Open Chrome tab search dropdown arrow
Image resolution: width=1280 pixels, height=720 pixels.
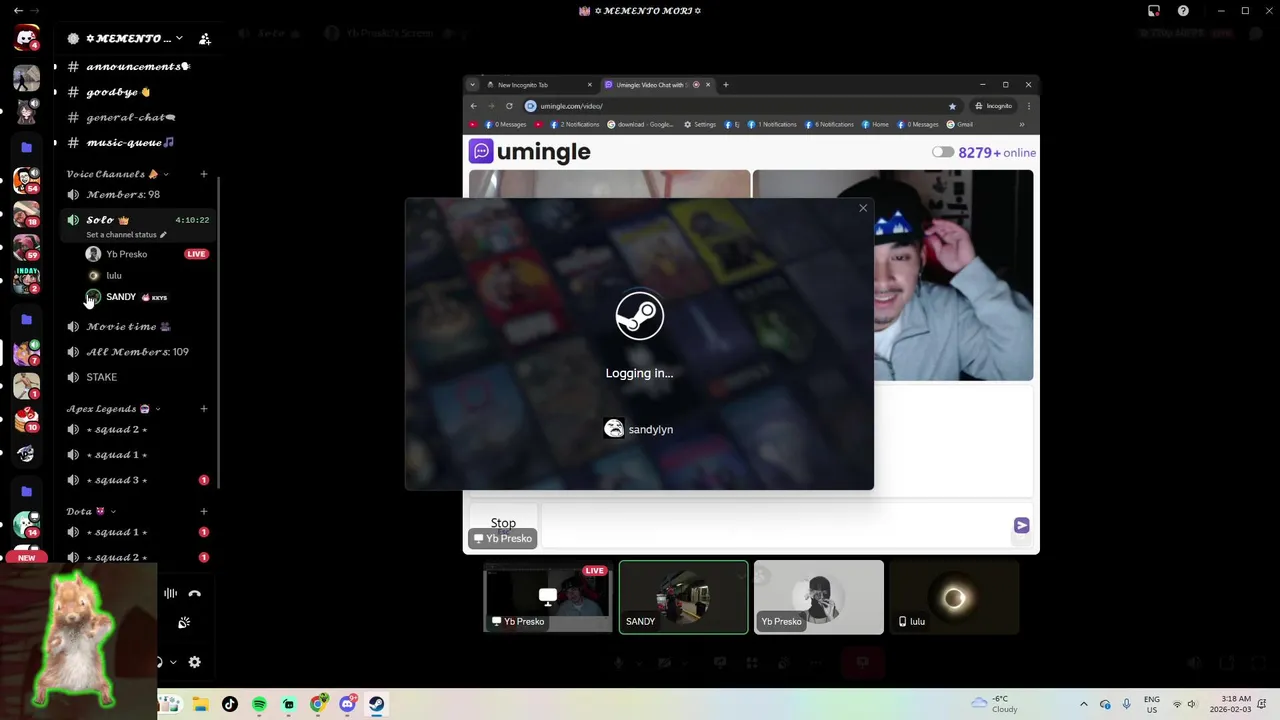473,85
